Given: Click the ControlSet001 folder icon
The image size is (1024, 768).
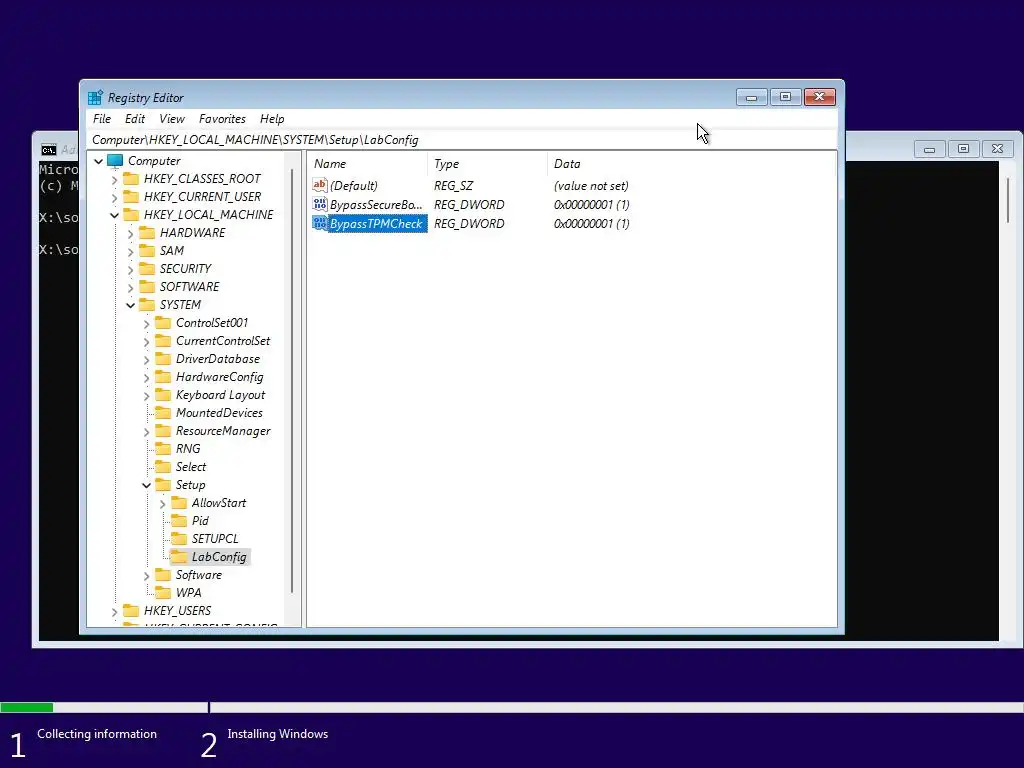Looking at the screenshot, I should pos(163,323).
